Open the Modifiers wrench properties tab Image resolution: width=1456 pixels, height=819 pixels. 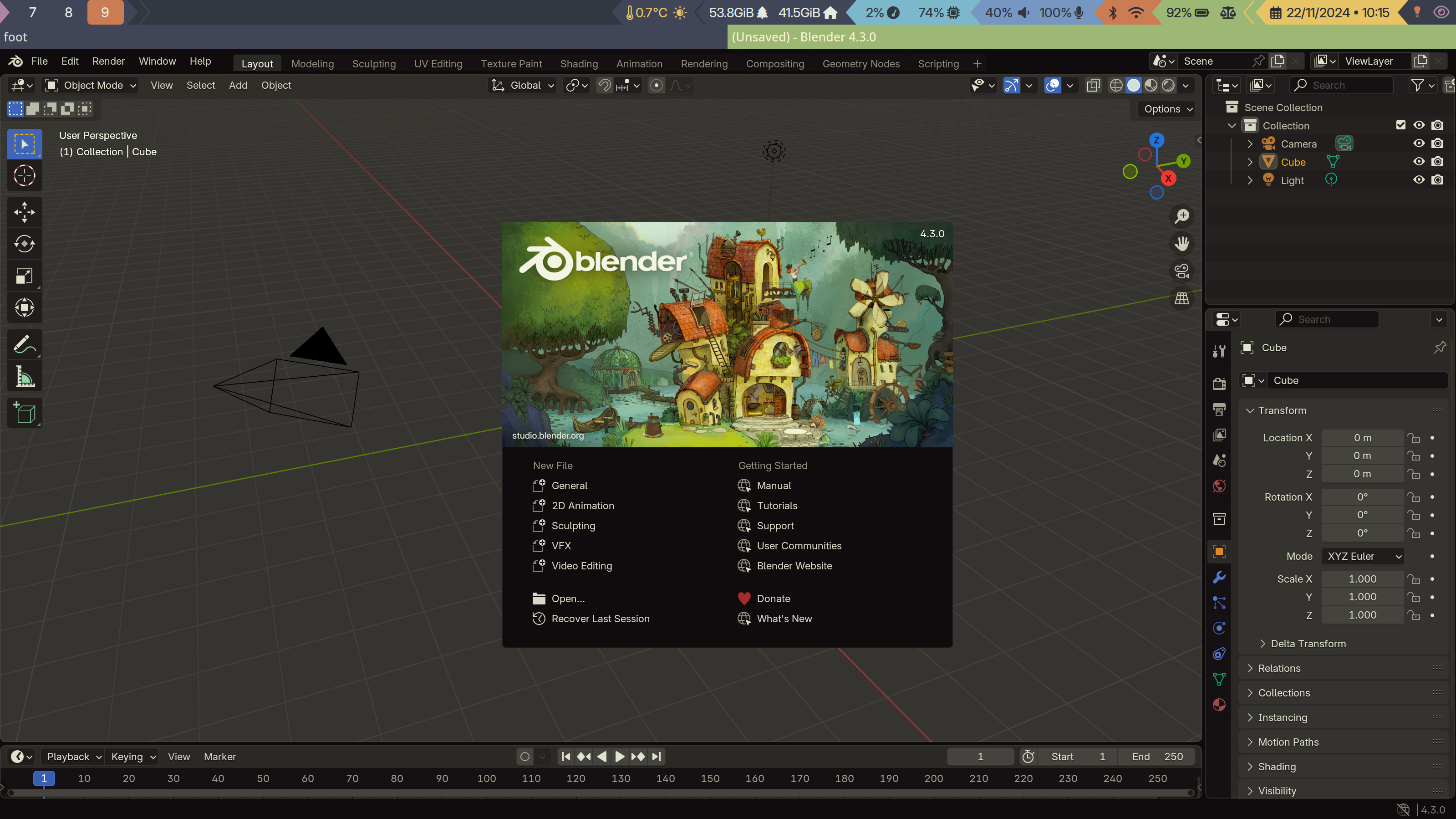click(1219, 577)
